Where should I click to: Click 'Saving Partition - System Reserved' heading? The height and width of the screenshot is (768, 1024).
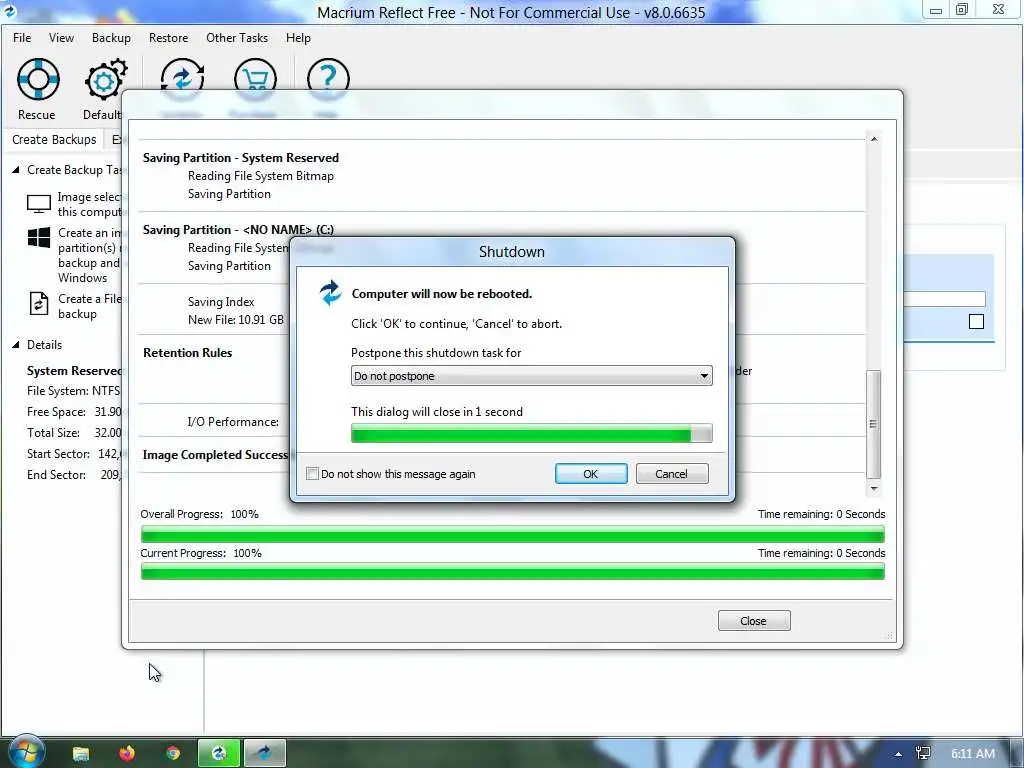point(241,158)
